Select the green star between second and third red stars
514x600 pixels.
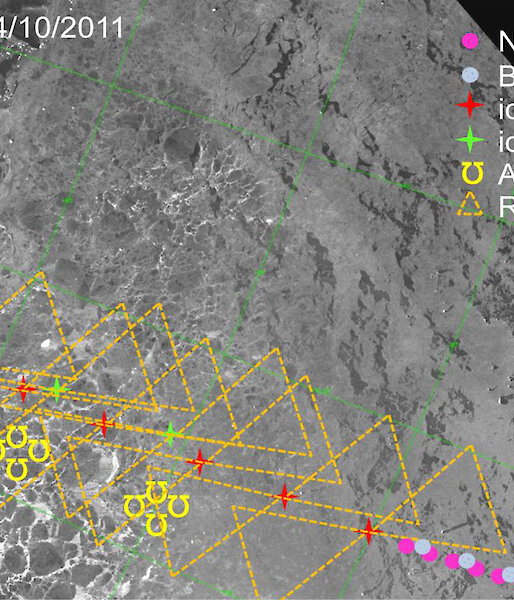coord(171,434)
